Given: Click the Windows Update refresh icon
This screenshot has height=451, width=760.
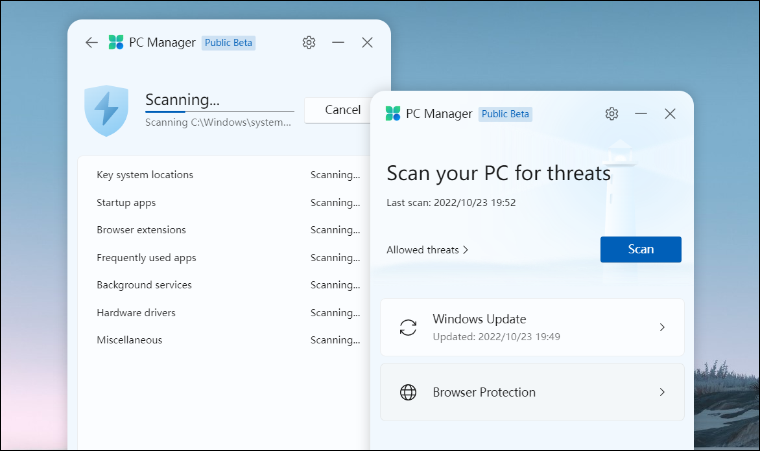Looking at the screenshot, I should coord(408,327).
